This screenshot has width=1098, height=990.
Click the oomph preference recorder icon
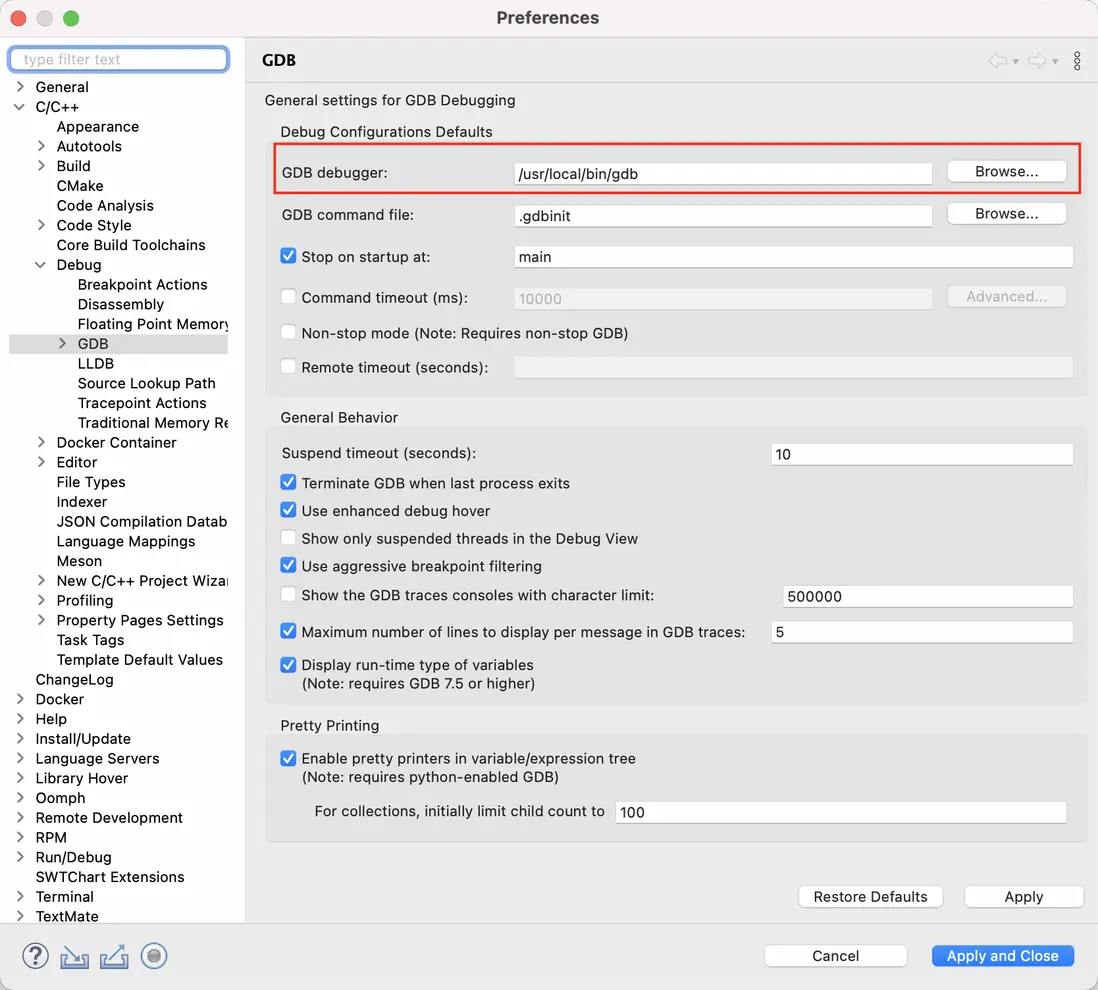154,956
